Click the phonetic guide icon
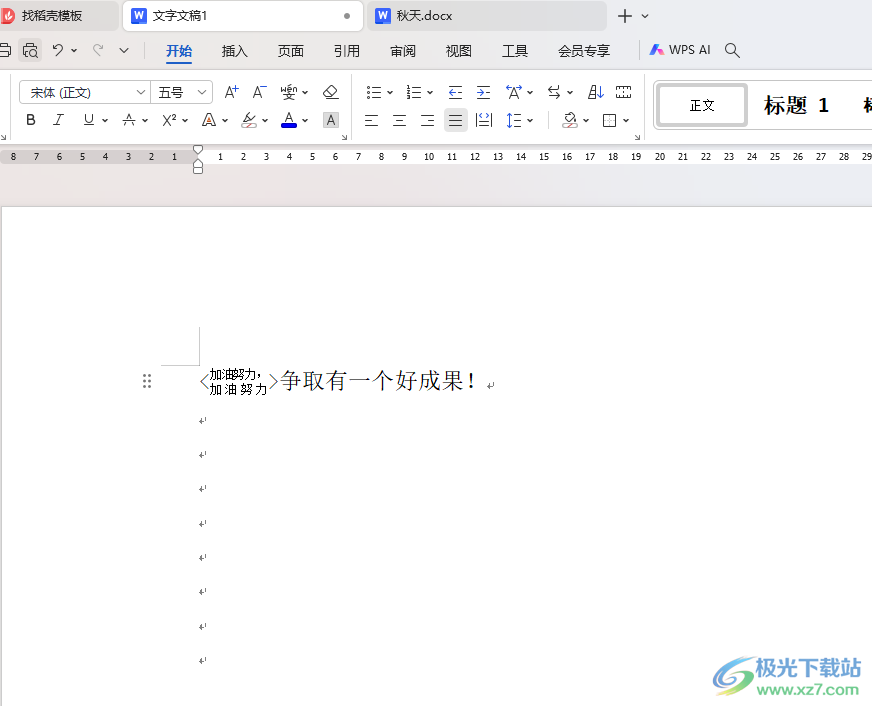872x706 pixels. (288, 92)
